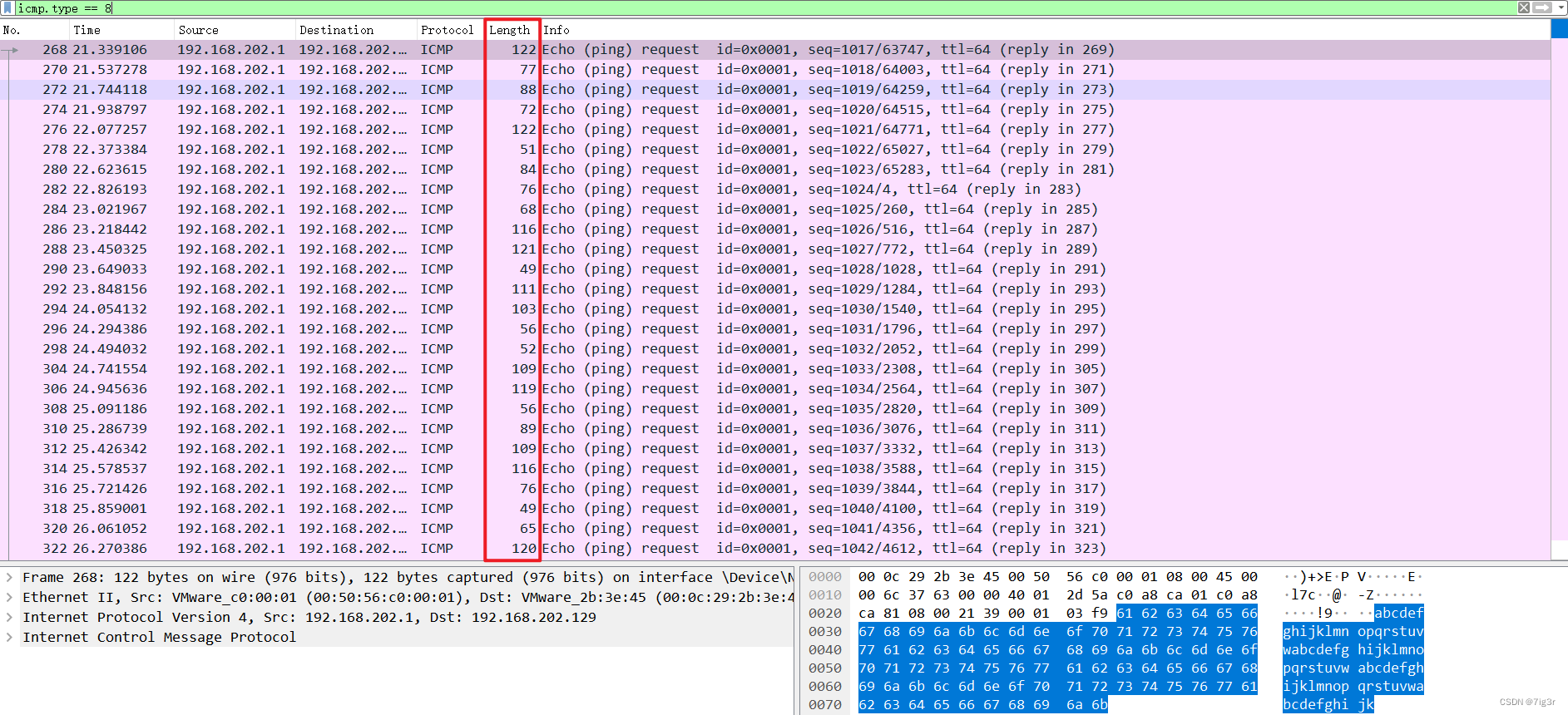1568x715 pixels.
Task: Select packet 282 seq=1024/4
Action: coord(775,190)
